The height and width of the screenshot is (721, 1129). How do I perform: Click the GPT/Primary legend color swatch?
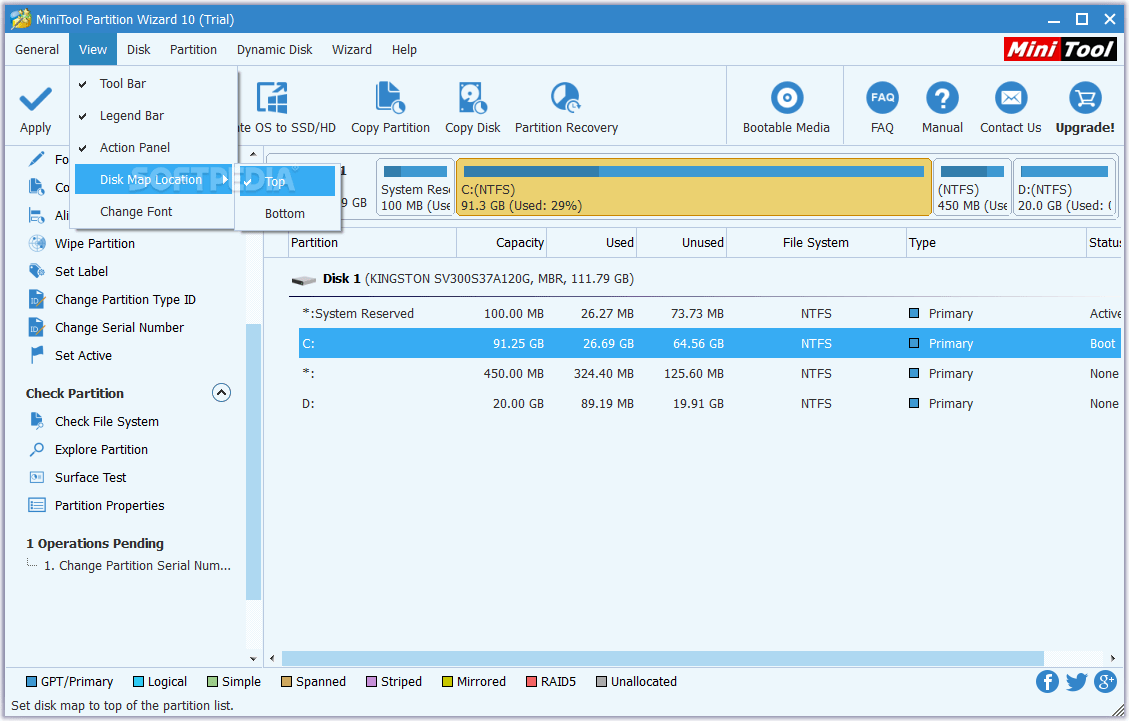[31, 681]
